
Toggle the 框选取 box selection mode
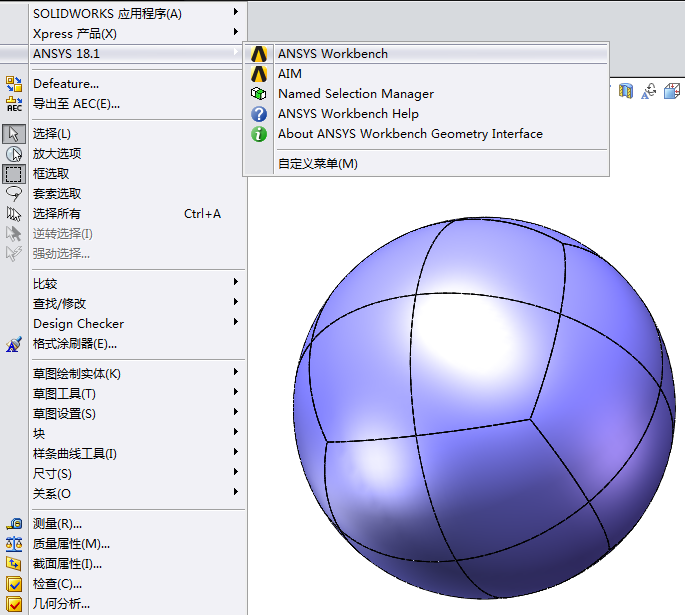click(14, 174)
